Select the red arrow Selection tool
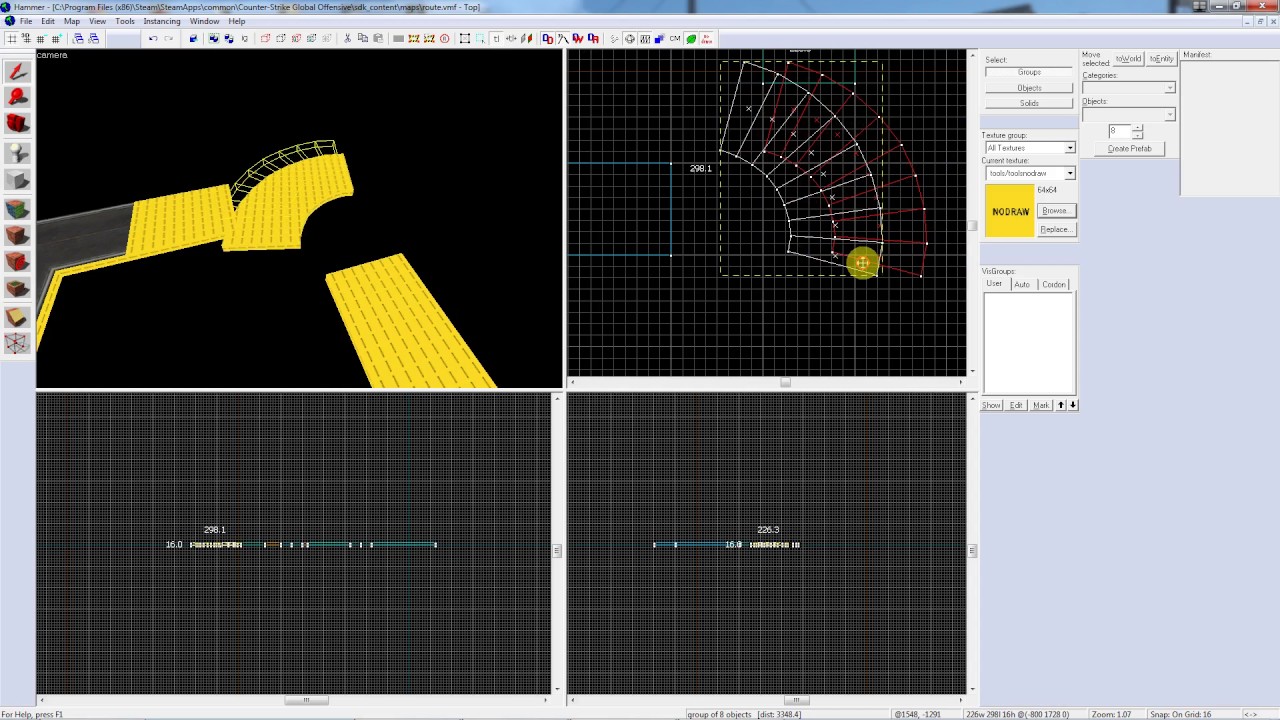This screenshot has width=1280, height=720. point(16,72)
